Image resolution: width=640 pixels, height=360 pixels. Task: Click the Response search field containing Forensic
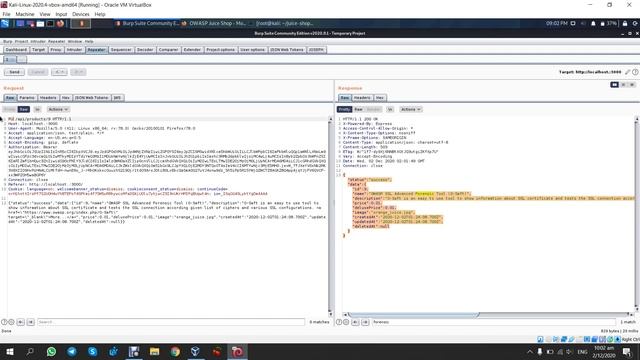(x=494, y=322)
